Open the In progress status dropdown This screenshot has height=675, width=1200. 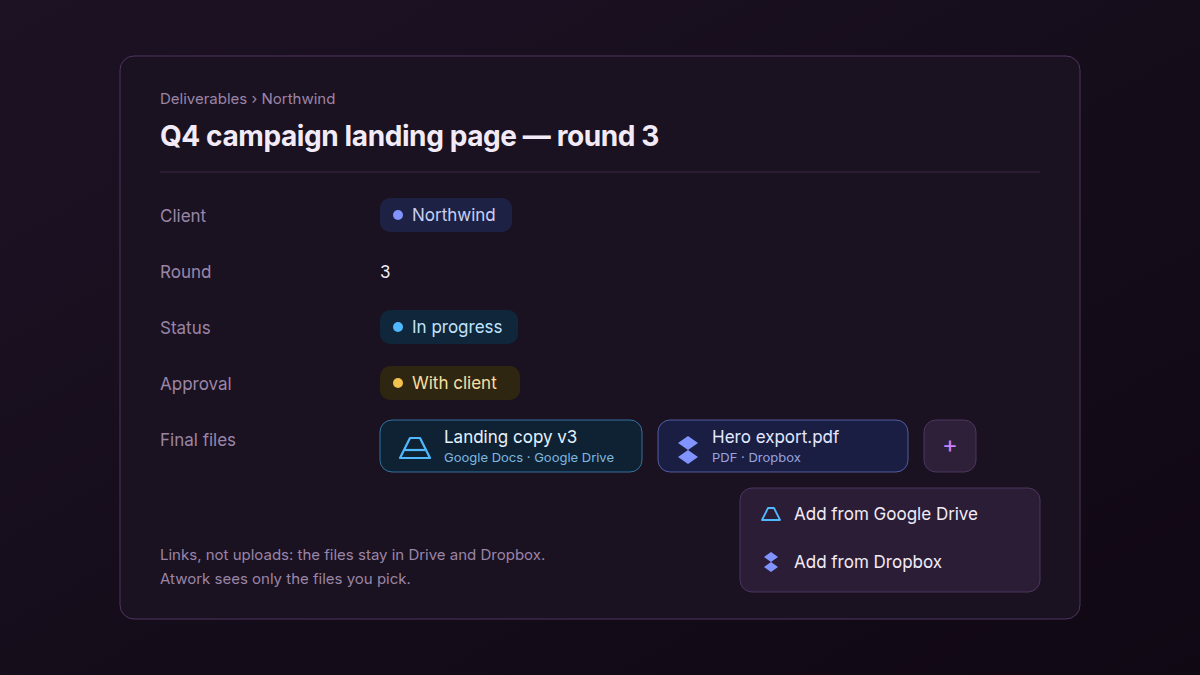click(x=449, y=327)
